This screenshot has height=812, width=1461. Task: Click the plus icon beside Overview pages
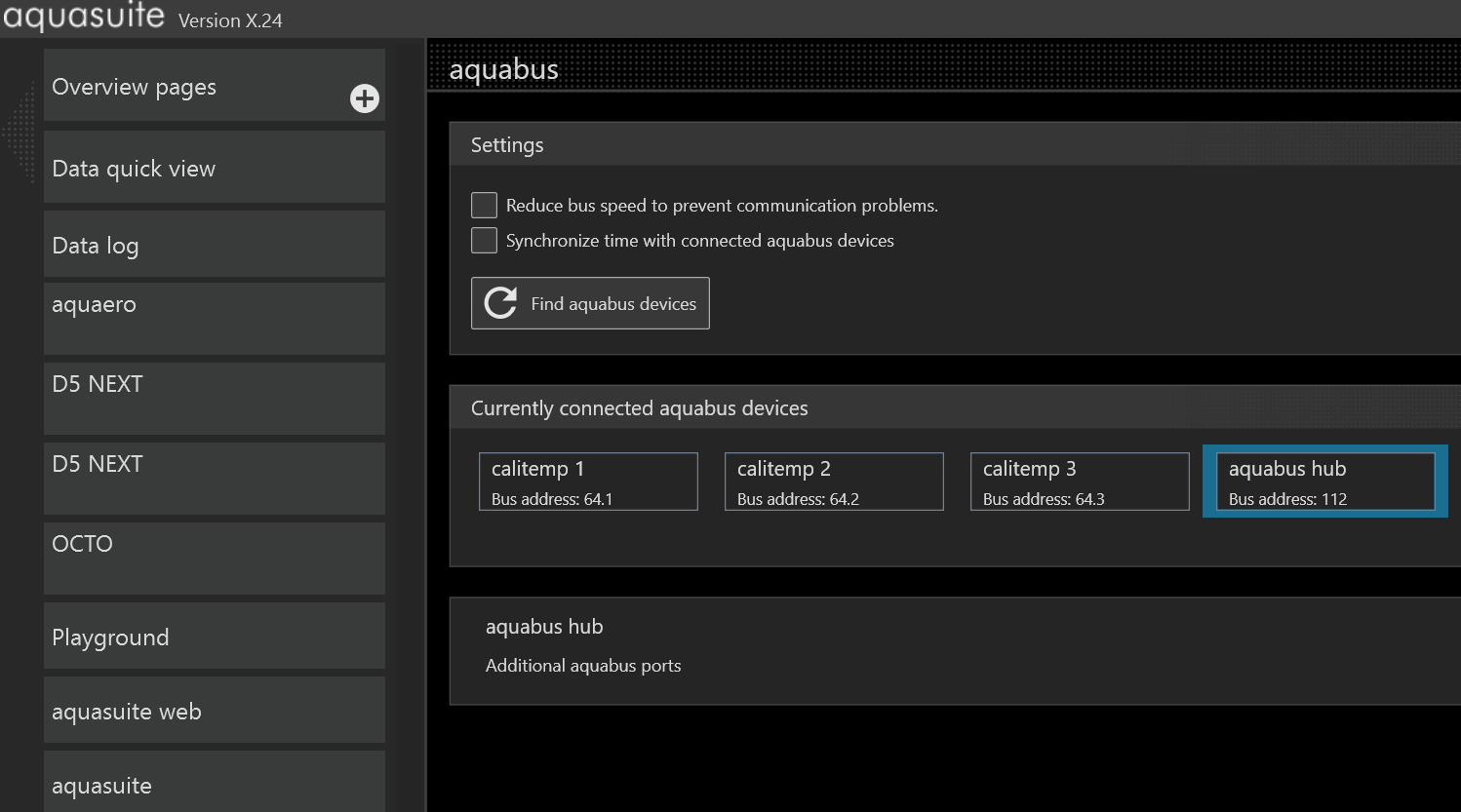point(365,98)
